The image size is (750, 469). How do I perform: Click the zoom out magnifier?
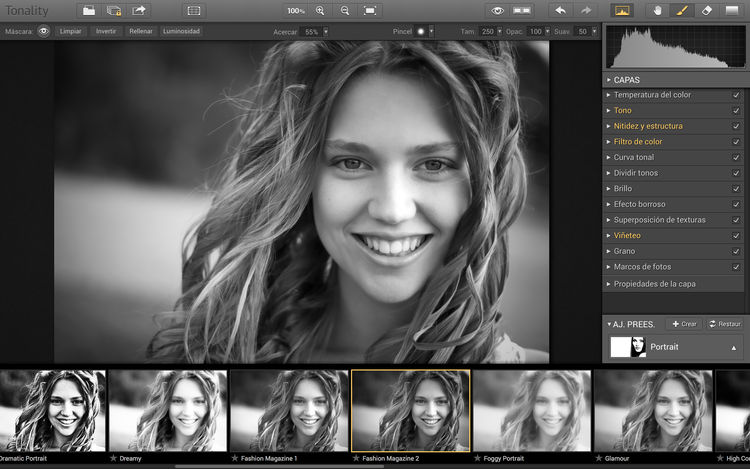pyautogui.click(x=345, y=11)
